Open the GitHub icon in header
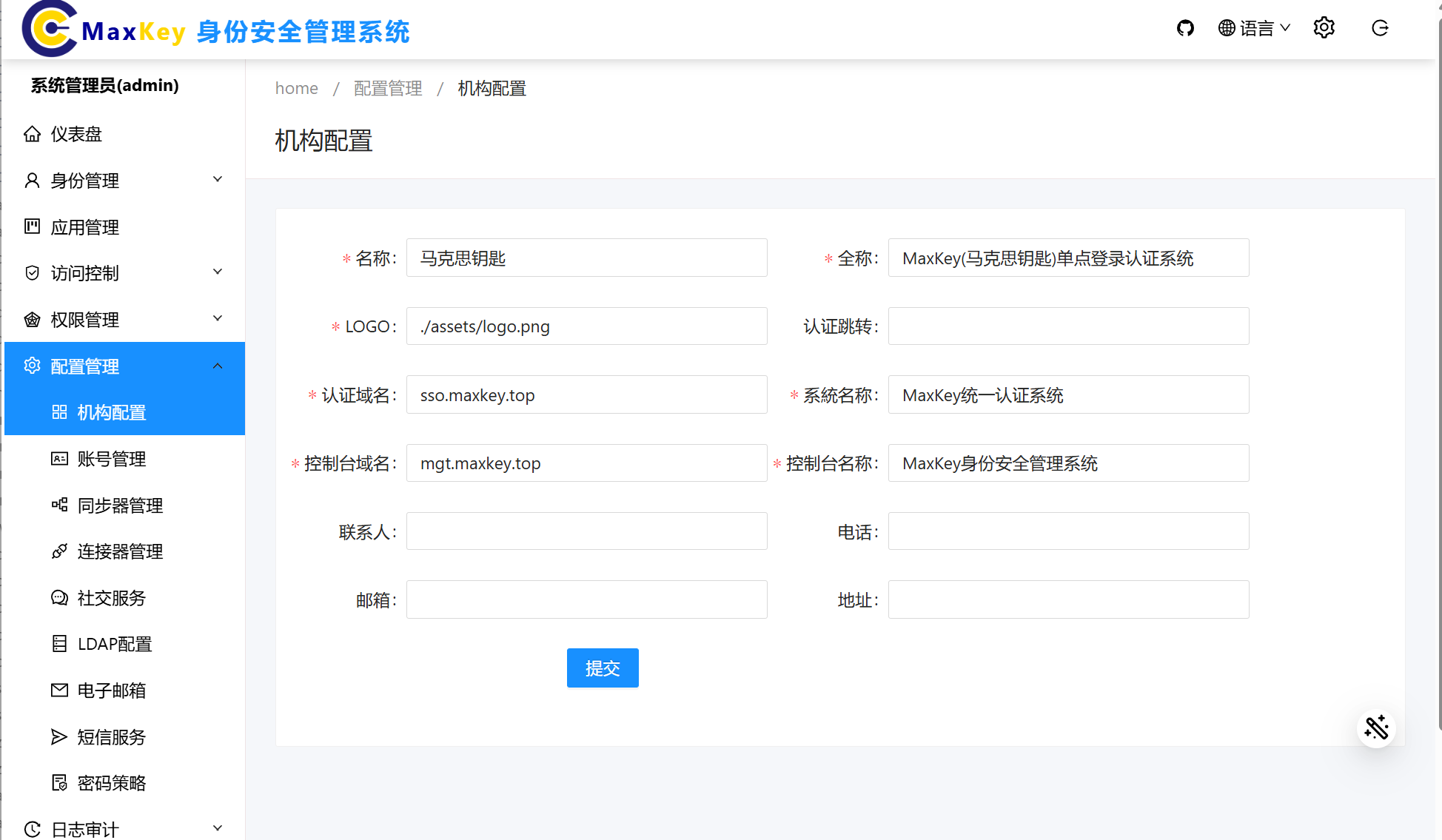The width and height of the screenshot is (1442, 840). [1185, 28]
